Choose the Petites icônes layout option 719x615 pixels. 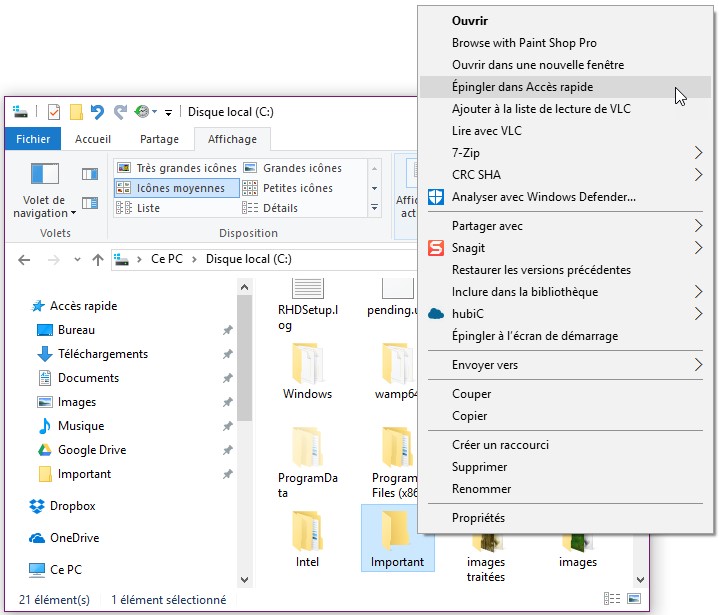pyautogui.click(x=297, y=188)
